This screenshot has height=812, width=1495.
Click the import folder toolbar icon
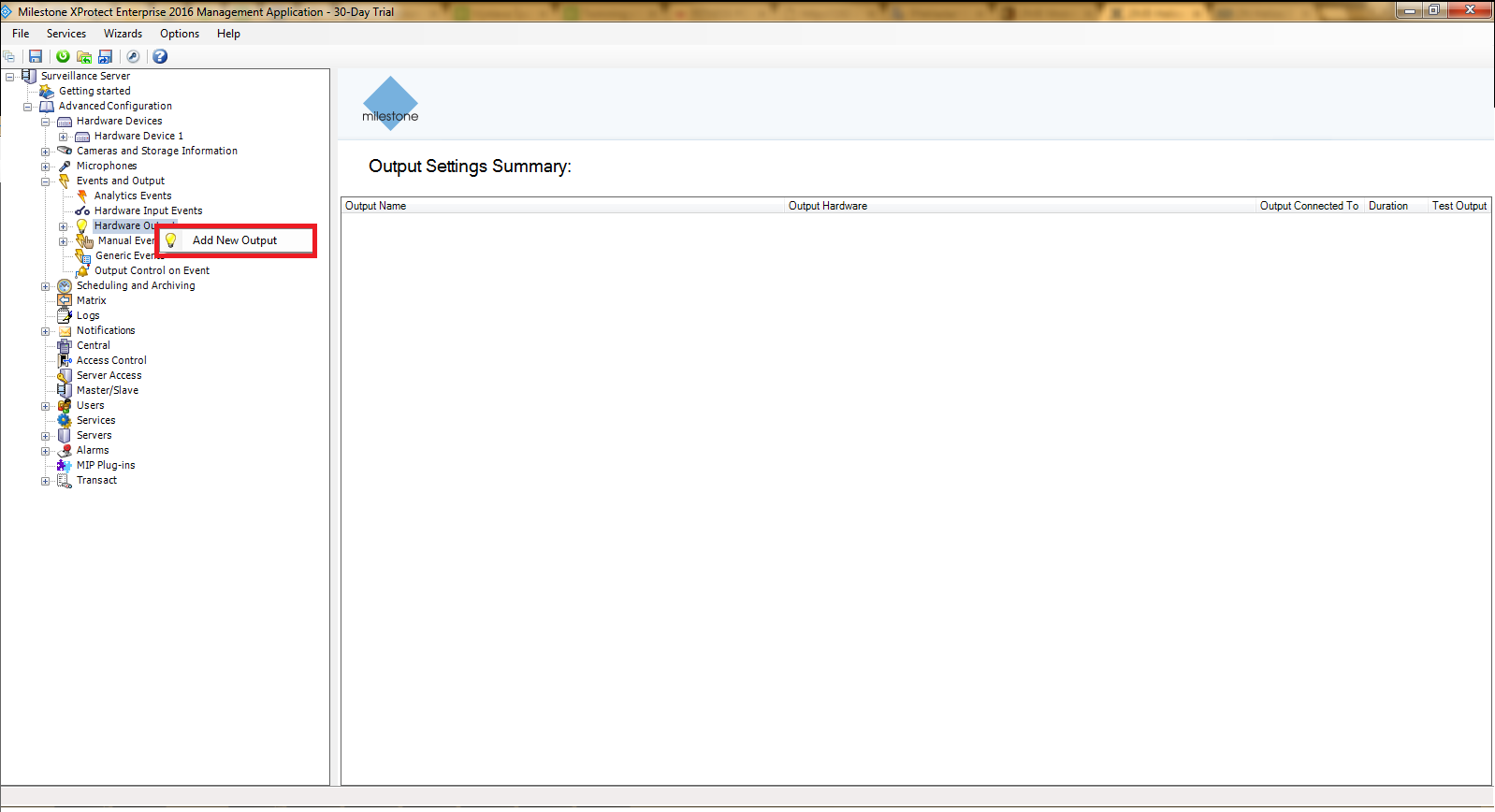pyautogui.click(x=84, y=56)
